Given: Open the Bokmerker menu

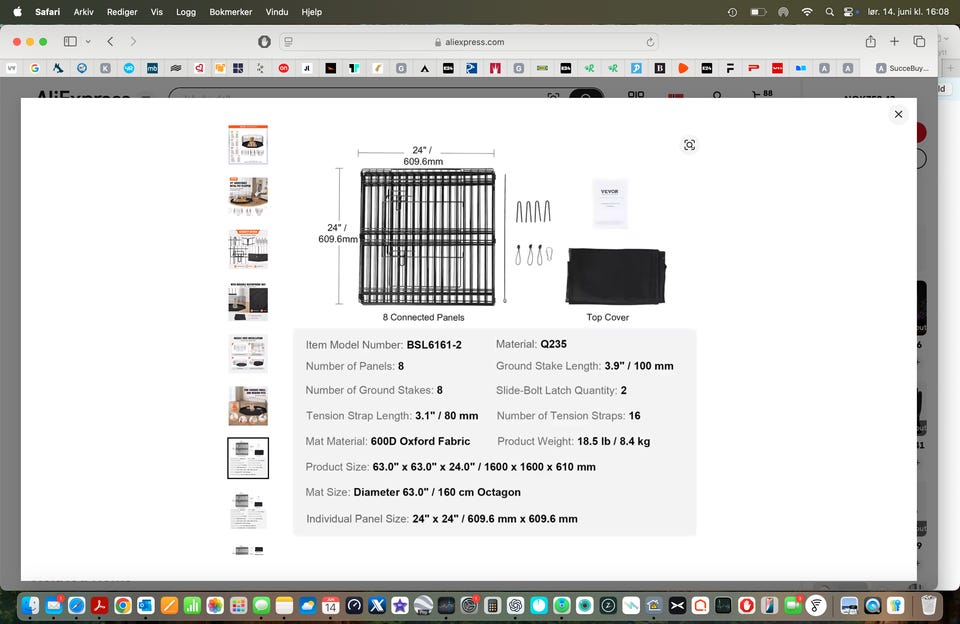Looking at the screenshot, I should click(230, 12).
